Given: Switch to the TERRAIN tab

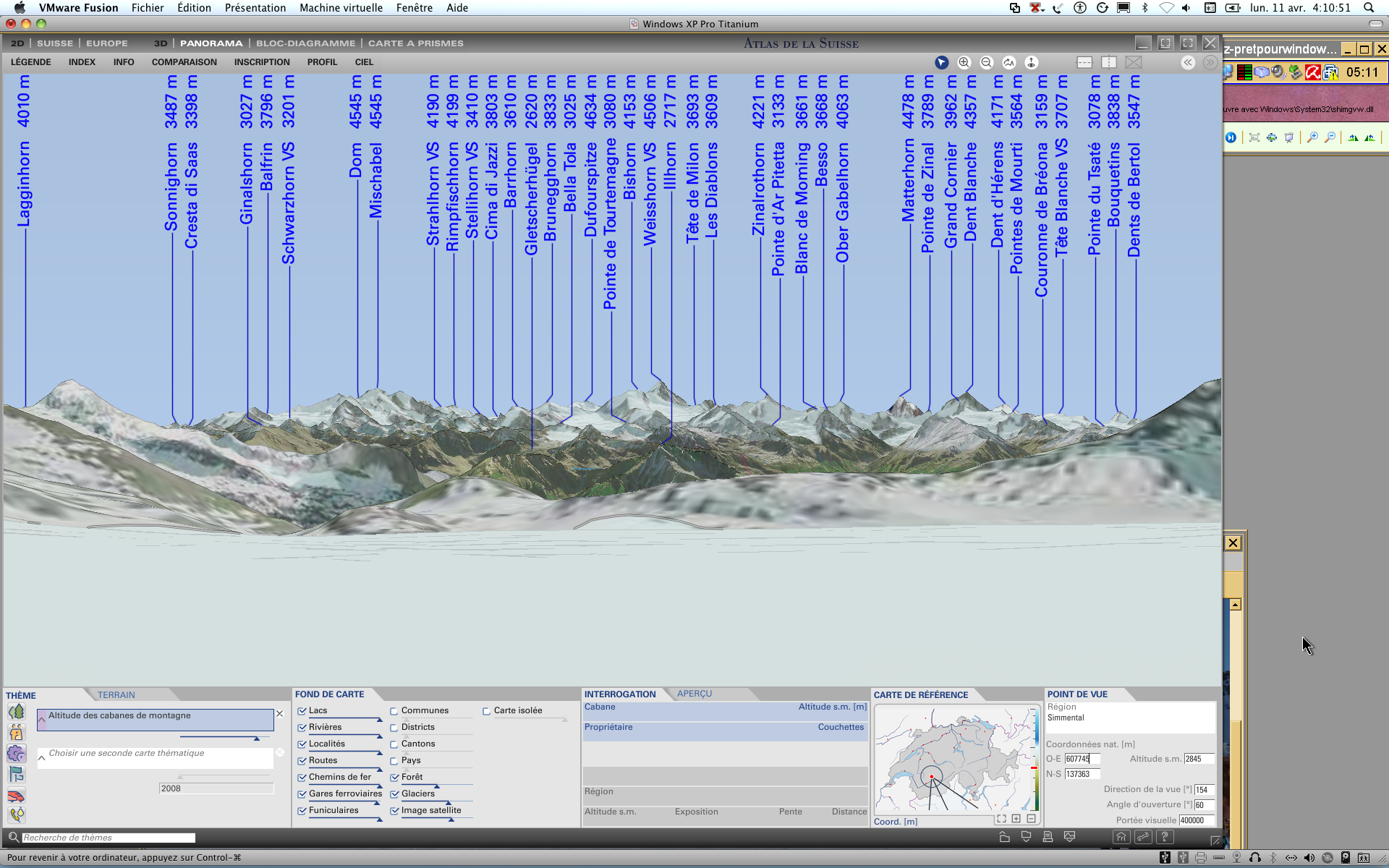Looking at the screenshot, I should (x=116, y=695).
